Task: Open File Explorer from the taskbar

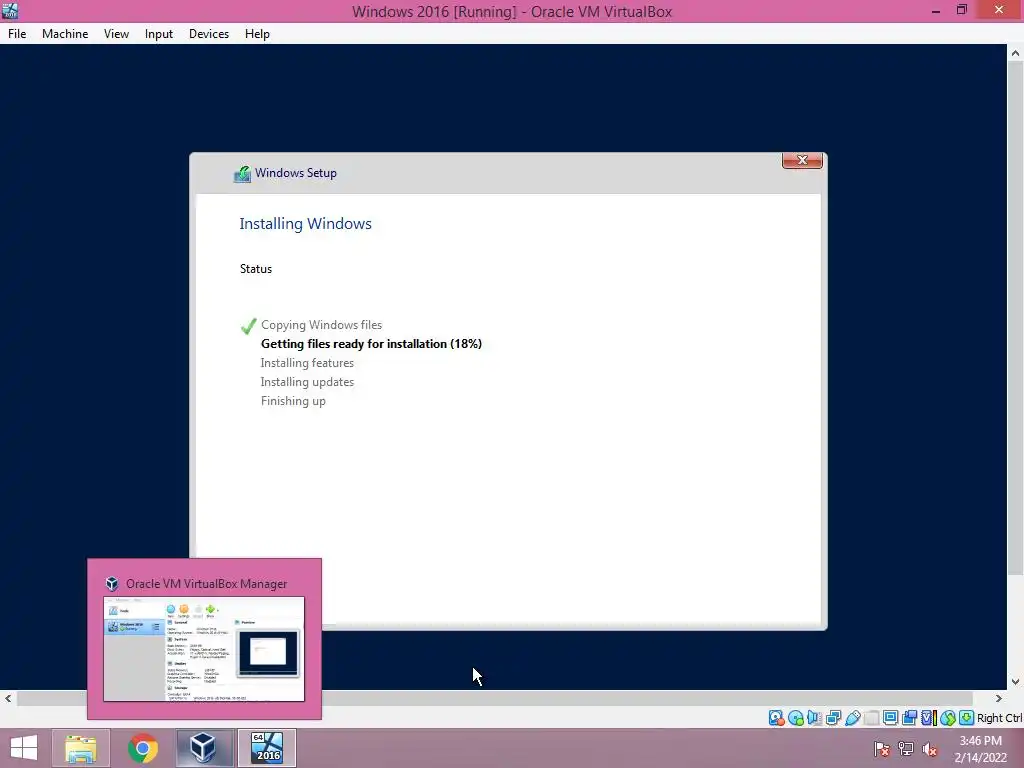Action: 81,748
